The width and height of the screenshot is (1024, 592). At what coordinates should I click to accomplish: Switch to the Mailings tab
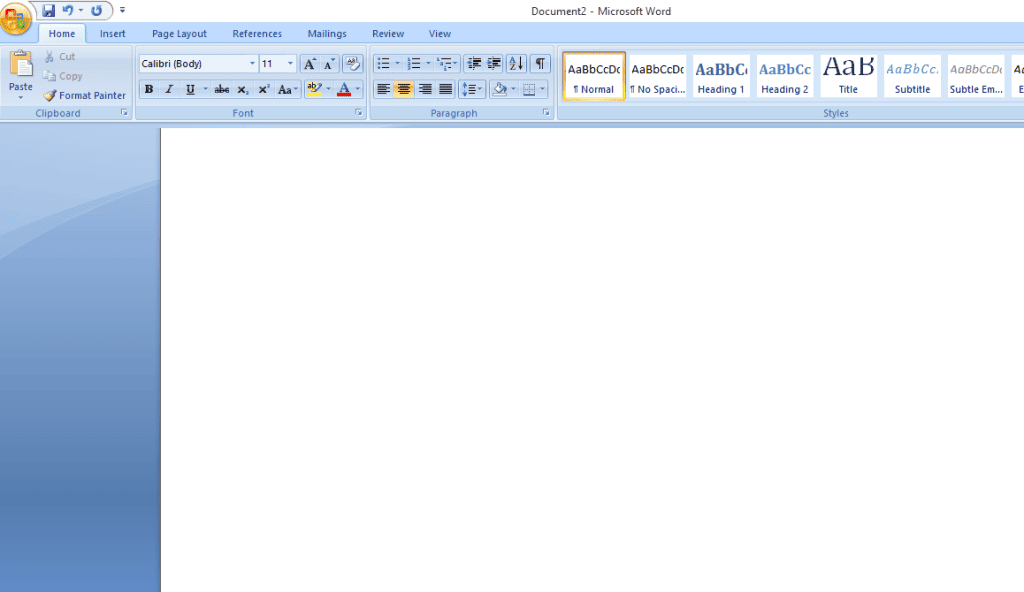point(327,34)
